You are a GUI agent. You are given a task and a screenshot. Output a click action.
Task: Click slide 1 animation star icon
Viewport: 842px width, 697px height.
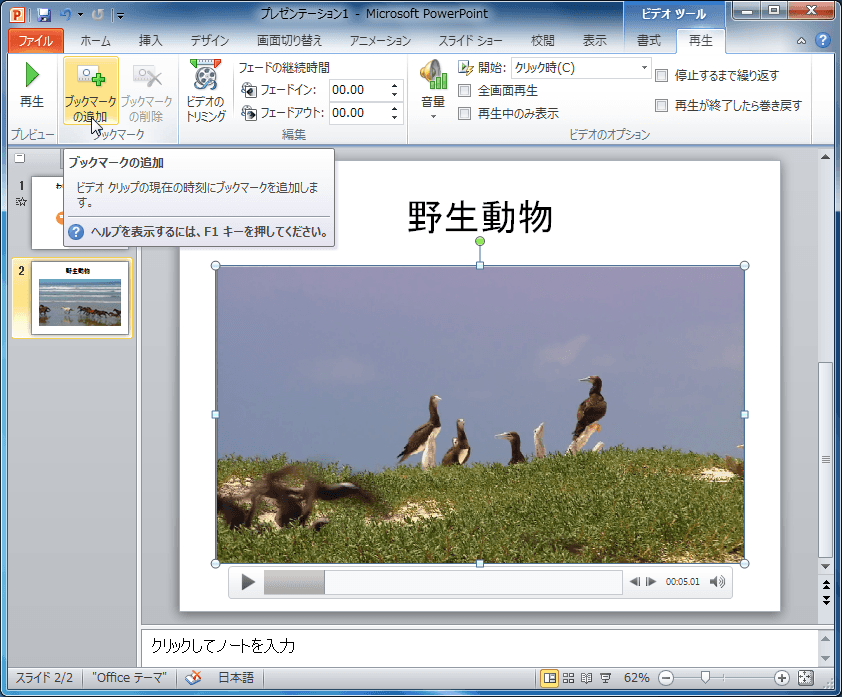click(x=21, y=202)
